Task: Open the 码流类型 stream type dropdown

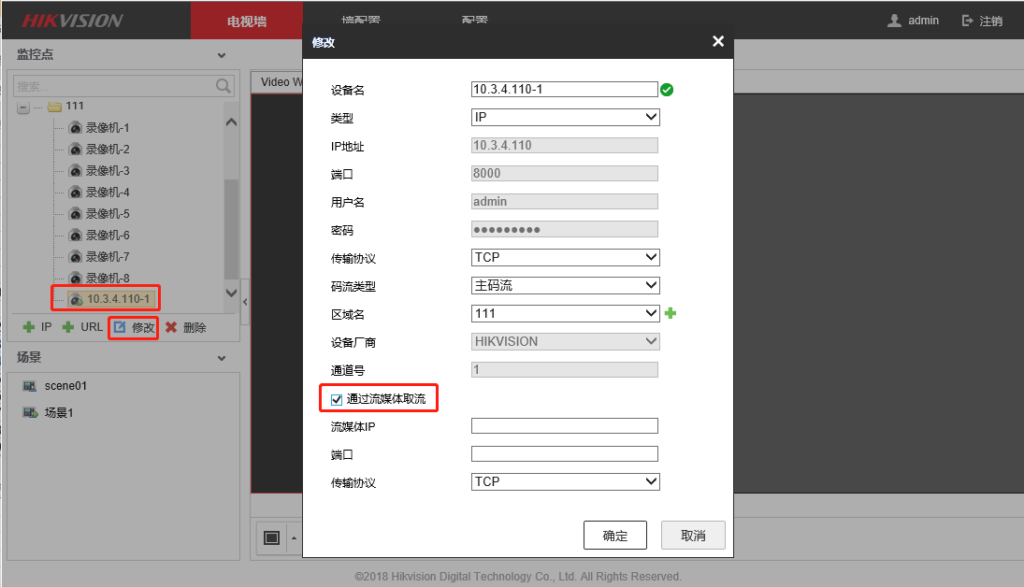Action: [565, 285]
